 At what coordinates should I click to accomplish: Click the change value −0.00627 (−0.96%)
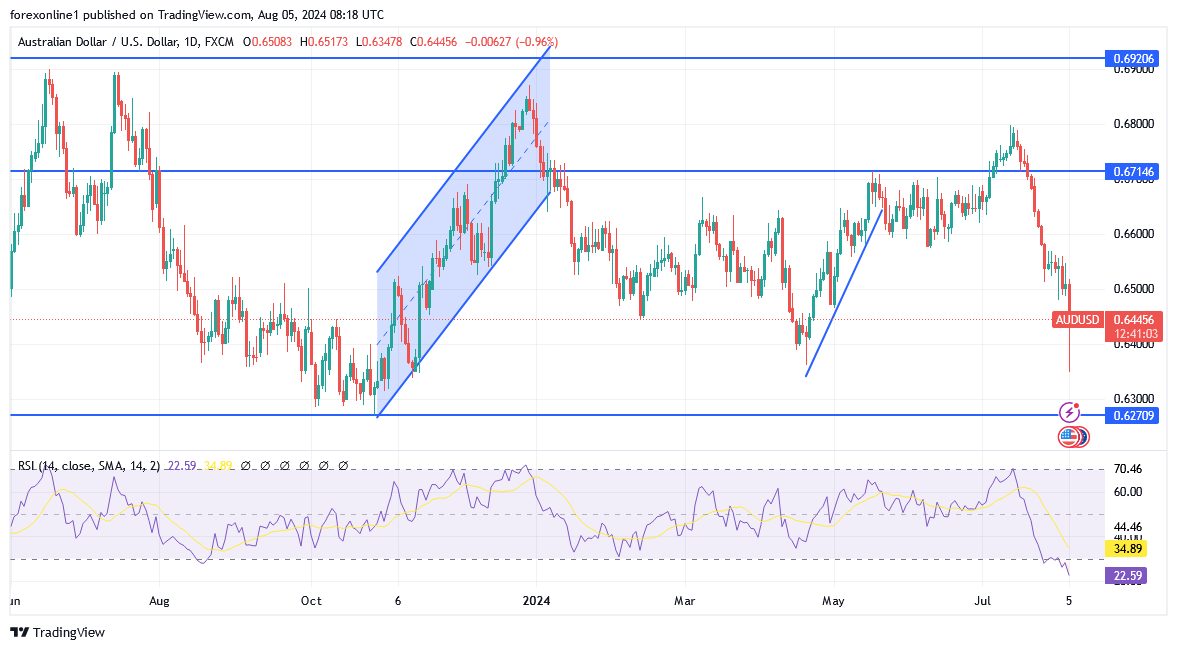512,42
